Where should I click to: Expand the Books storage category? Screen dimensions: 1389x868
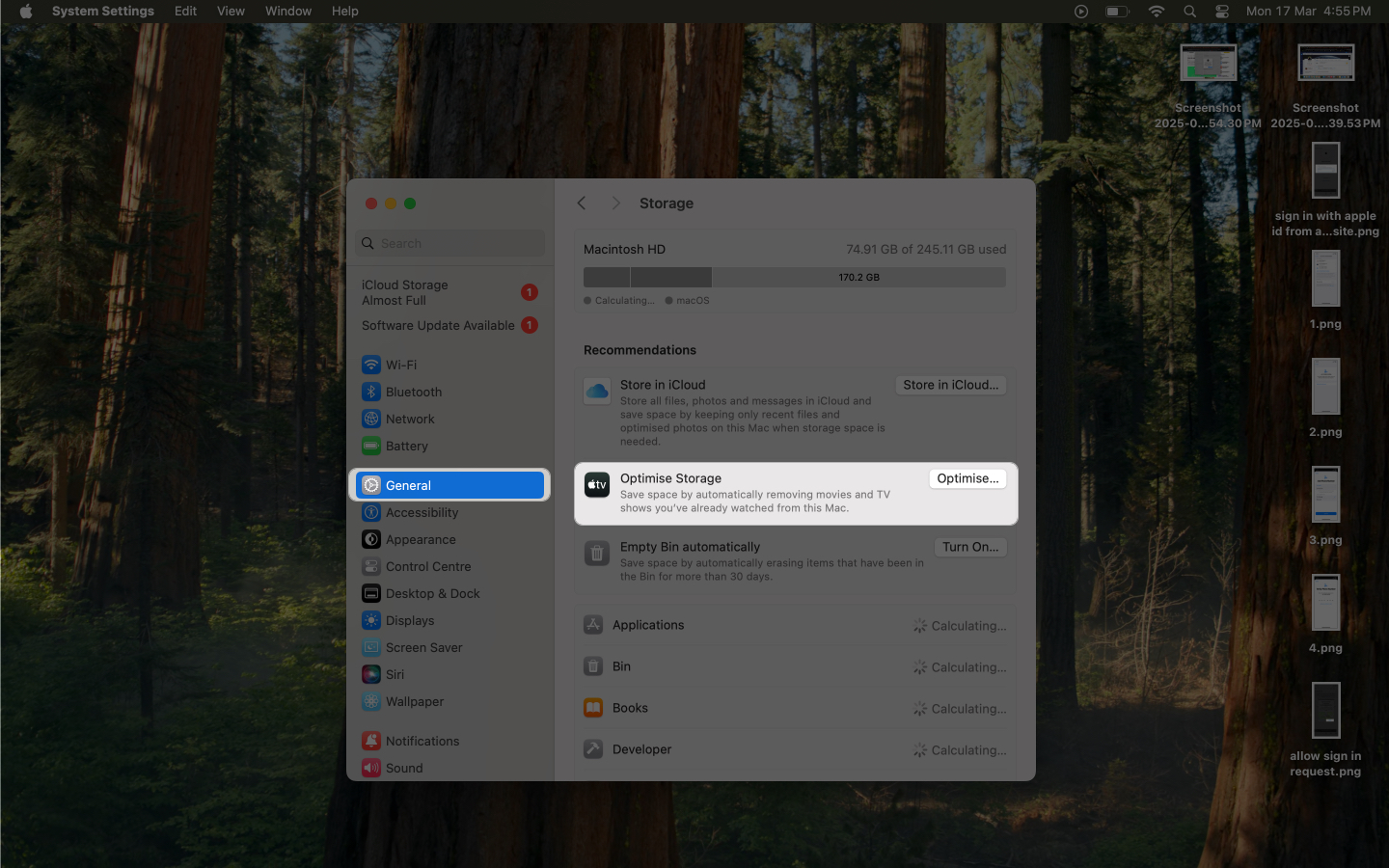tap(793, 708)
